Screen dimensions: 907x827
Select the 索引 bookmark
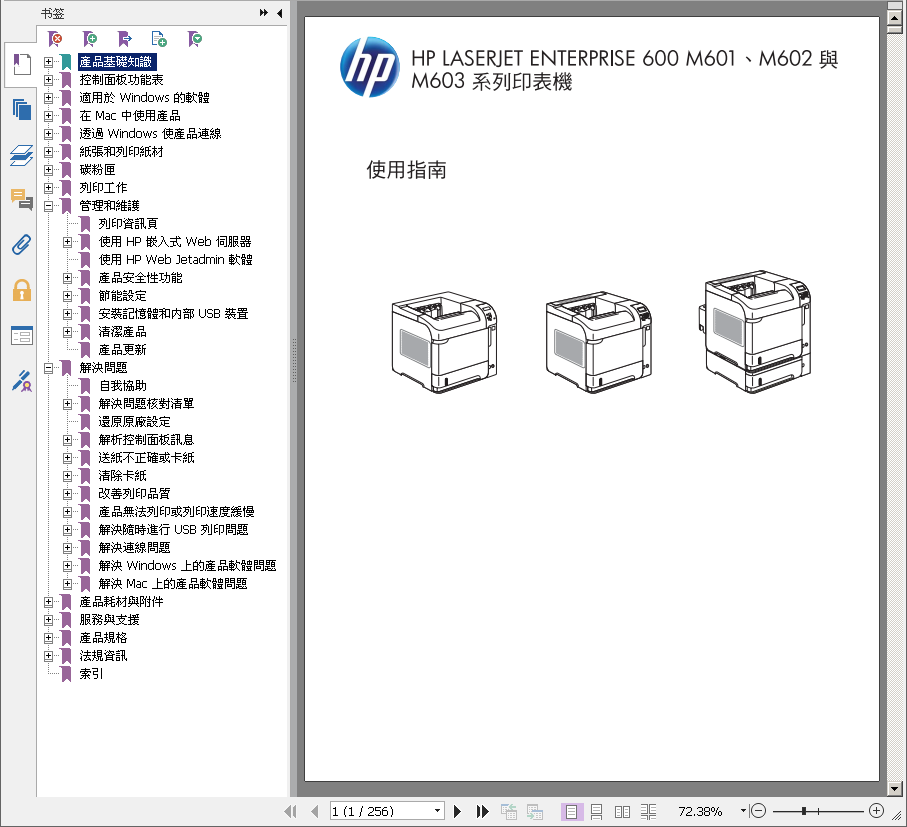91,674
